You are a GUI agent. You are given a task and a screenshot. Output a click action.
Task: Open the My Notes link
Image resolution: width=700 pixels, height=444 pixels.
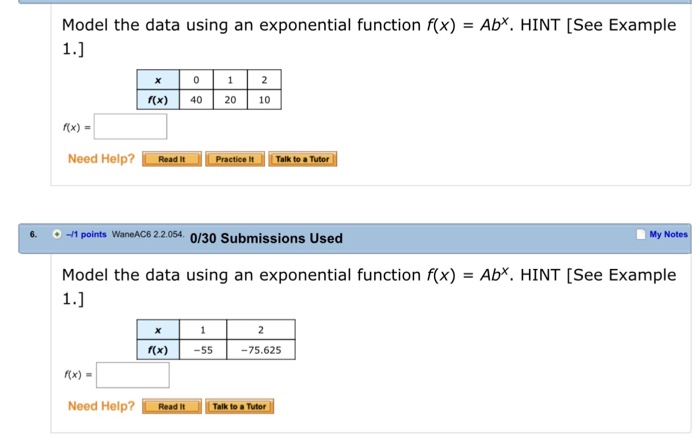pyautogui.click(x=668, y=234)
